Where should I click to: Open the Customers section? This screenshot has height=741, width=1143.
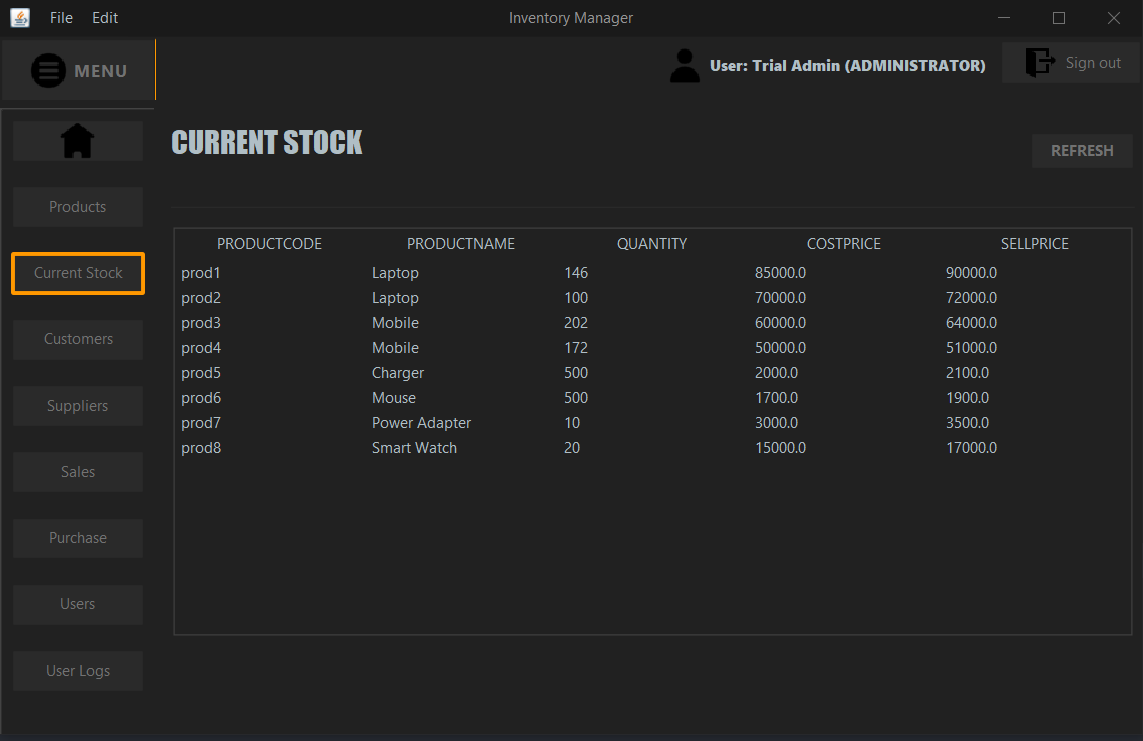[77, 339]
